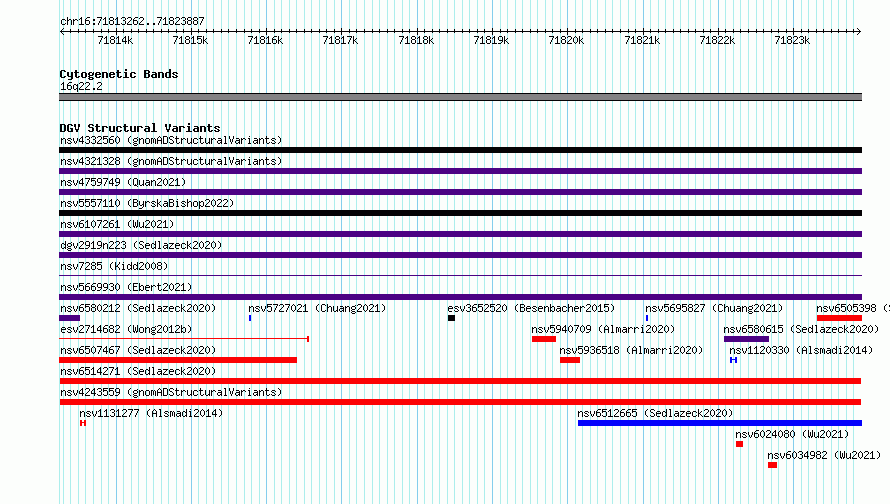
Task: Click red nsv5936518 variant block
Action: 570,360
